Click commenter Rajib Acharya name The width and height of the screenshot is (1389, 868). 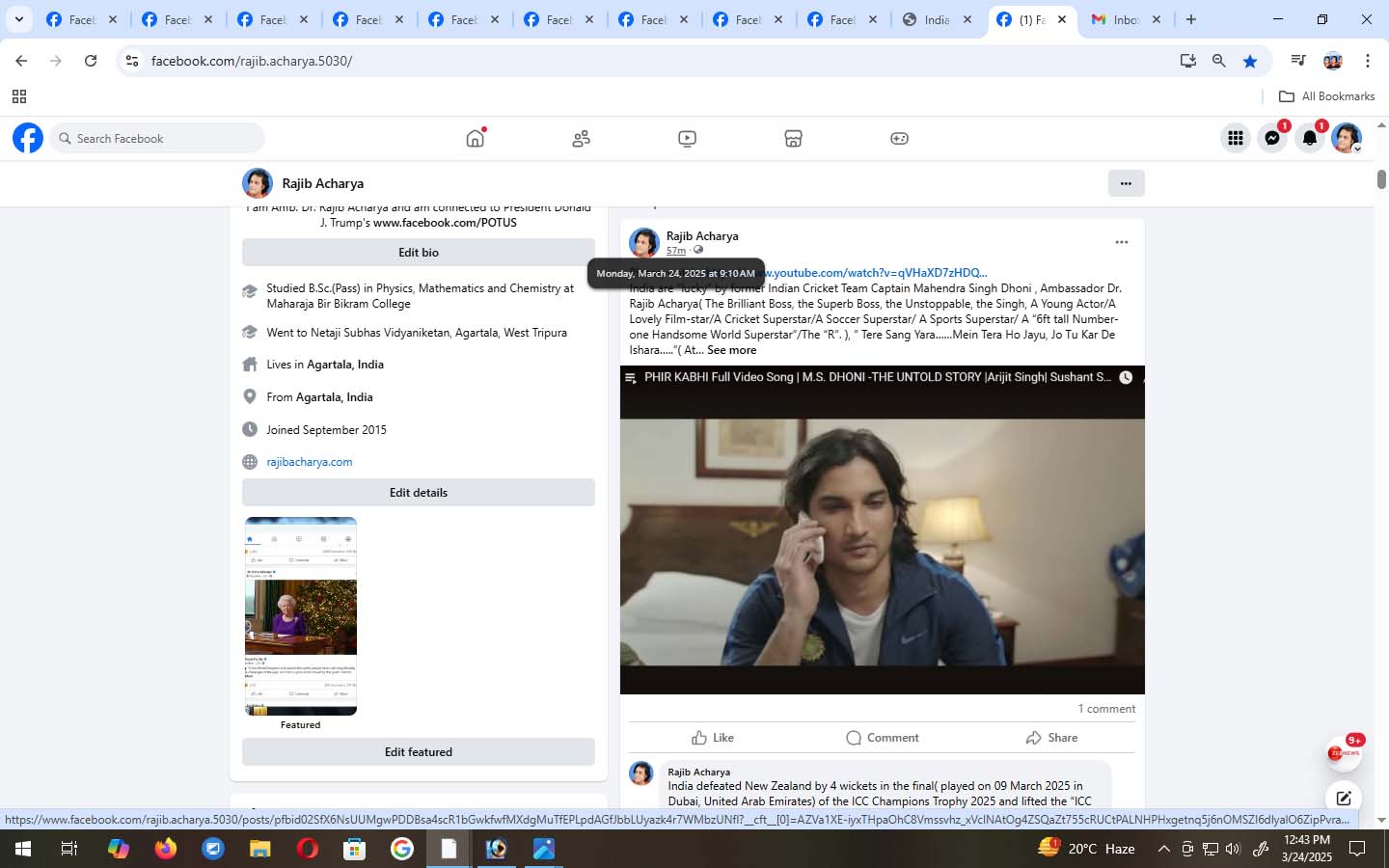[698, 772]
